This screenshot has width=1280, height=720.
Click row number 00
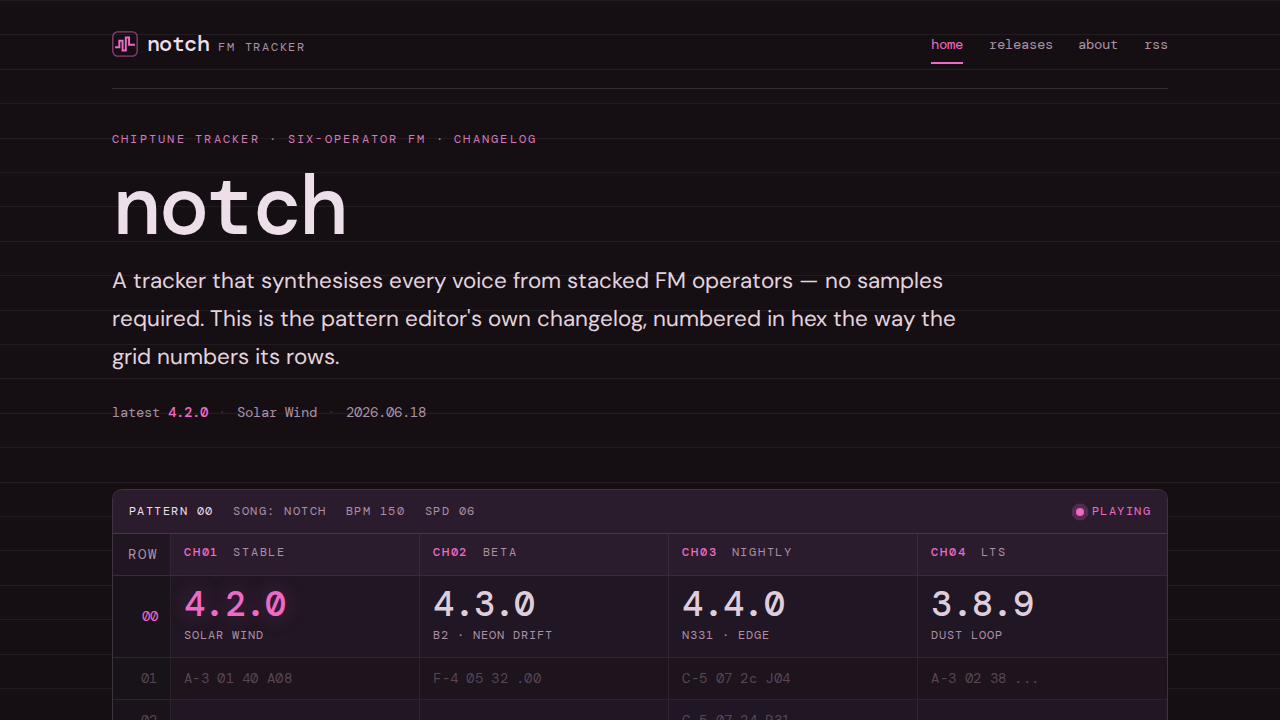149,617
